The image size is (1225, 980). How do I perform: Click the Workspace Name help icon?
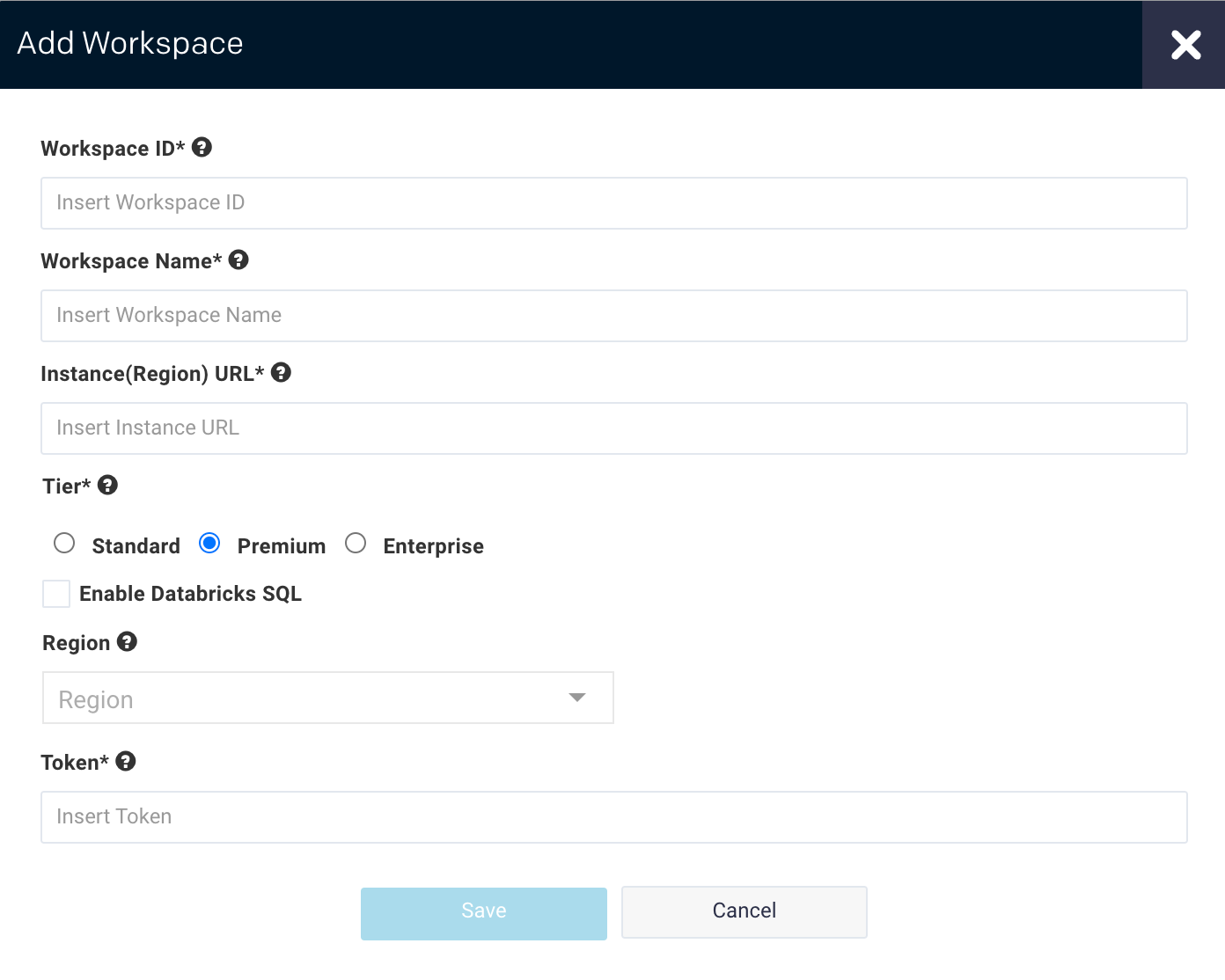(238, 260)
